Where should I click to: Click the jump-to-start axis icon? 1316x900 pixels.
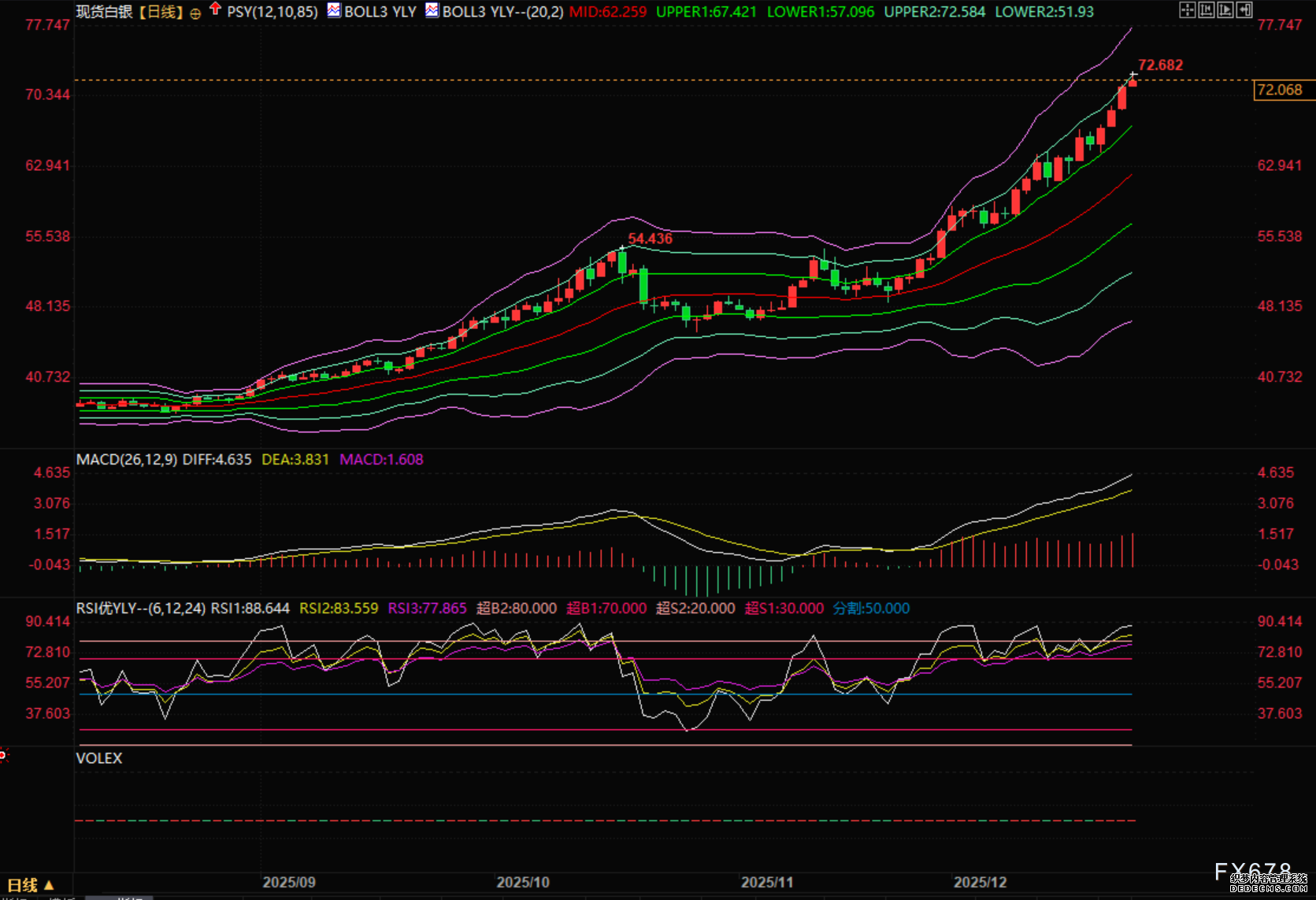[x=1206, y=10]
